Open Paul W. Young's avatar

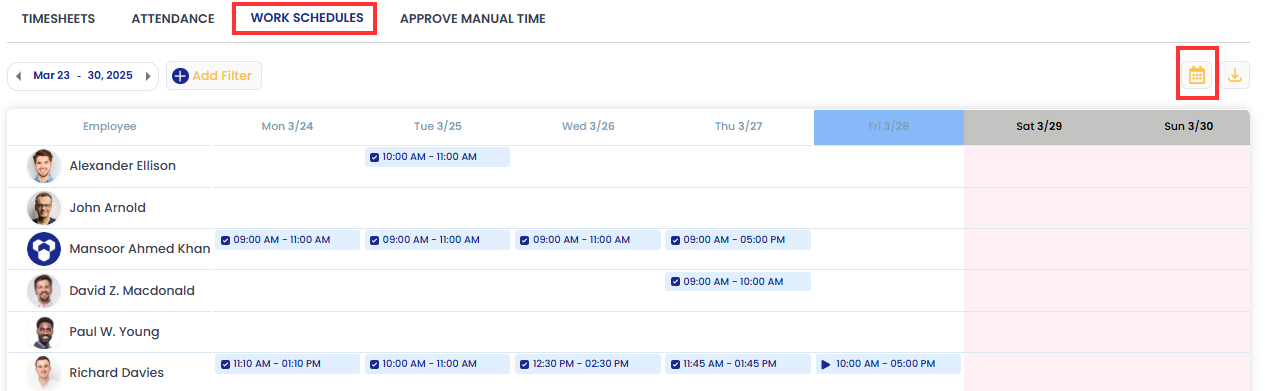pos(43,332)
